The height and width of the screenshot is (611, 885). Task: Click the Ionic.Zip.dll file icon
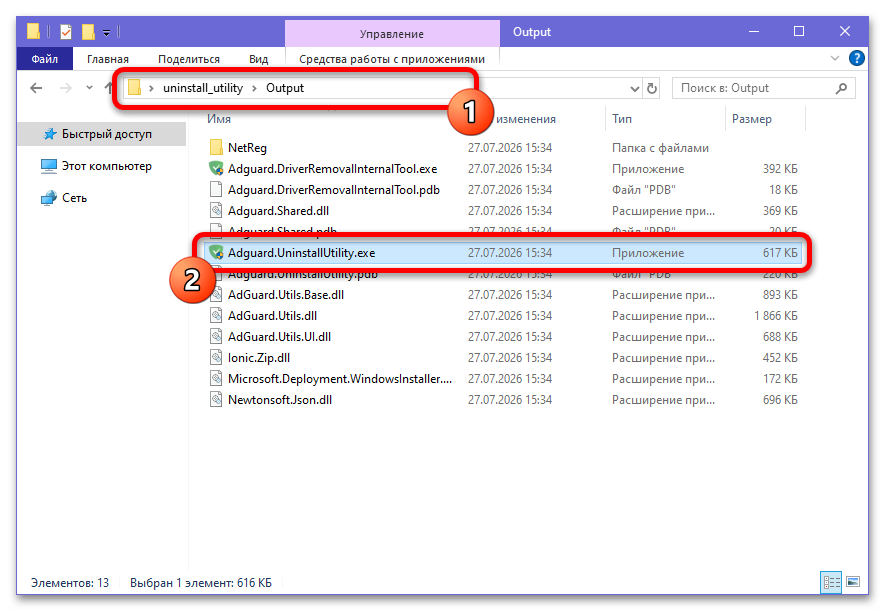(x=216, y=358)
